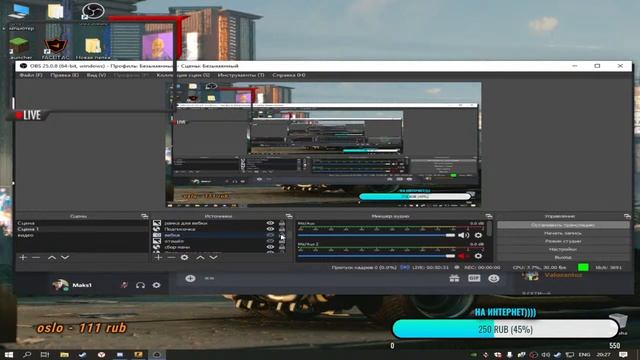Enable Режим студии button
Image resolution: width=640 pixels, height=360 pixels.
(x=563, y=241)
